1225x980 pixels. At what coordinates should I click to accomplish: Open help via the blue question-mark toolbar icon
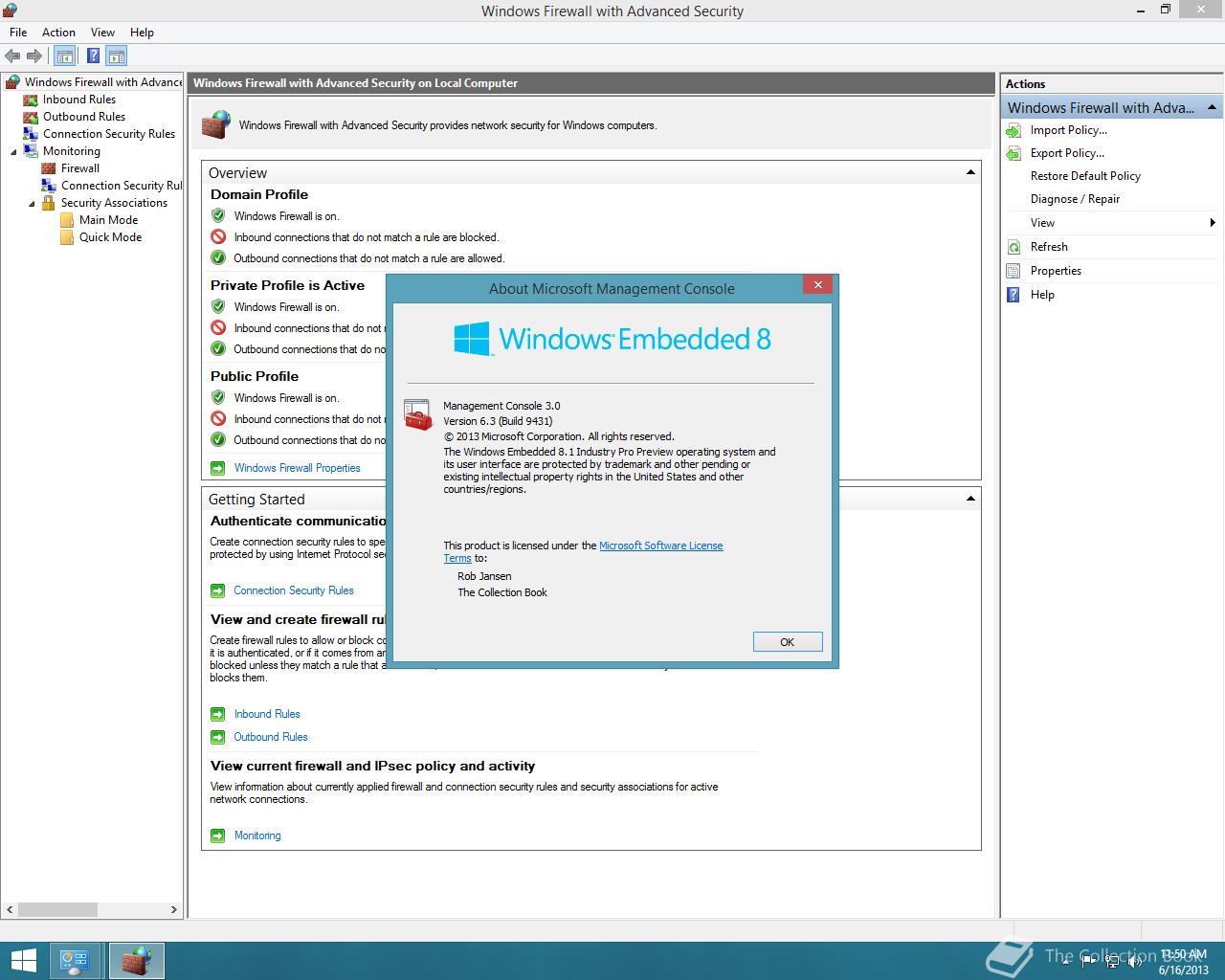93,56
